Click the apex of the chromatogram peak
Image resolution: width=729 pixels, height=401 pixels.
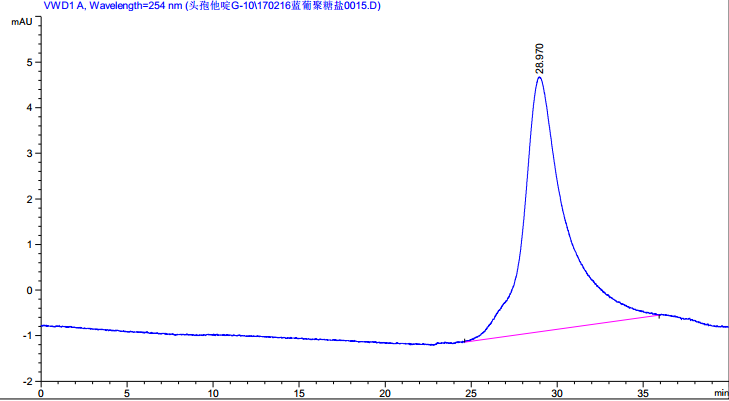pos(539,77)
